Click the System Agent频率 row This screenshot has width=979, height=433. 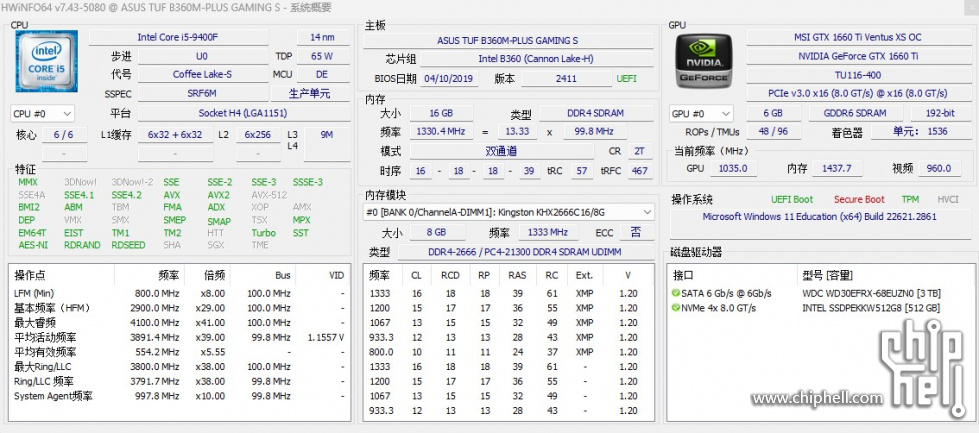[180, 396]
